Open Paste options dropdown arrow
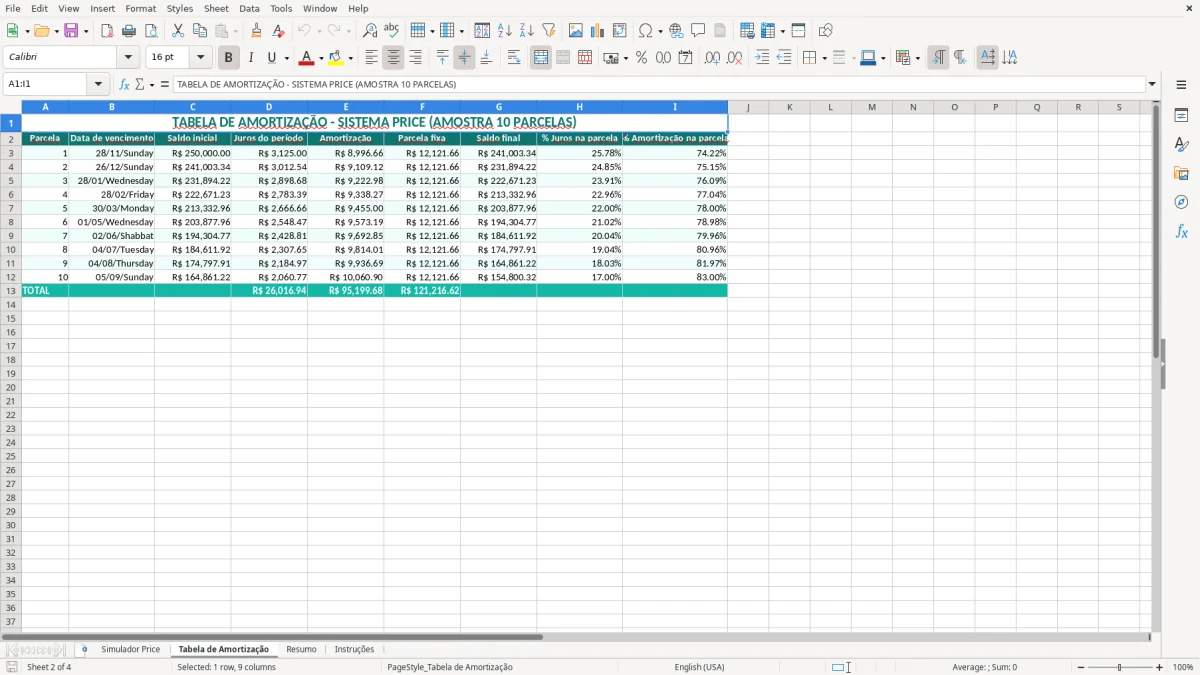This screenshot has height=675, width=1200. [x=235, y=31]
